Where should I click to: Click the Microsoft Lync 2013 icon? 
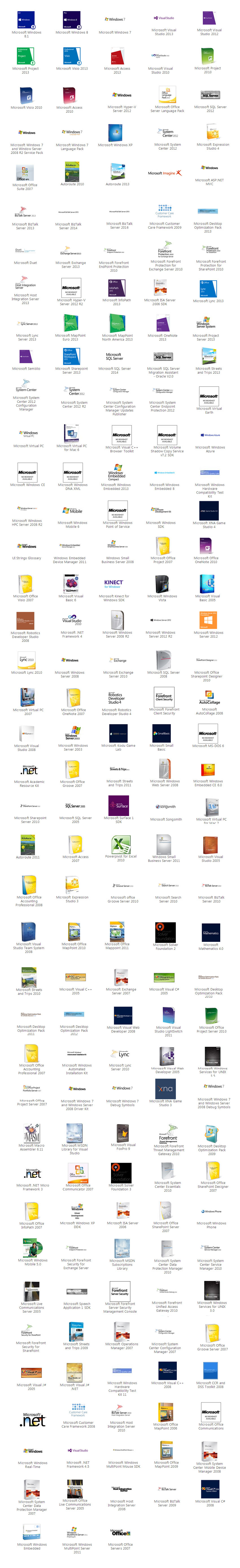click(x=208, y=288)
